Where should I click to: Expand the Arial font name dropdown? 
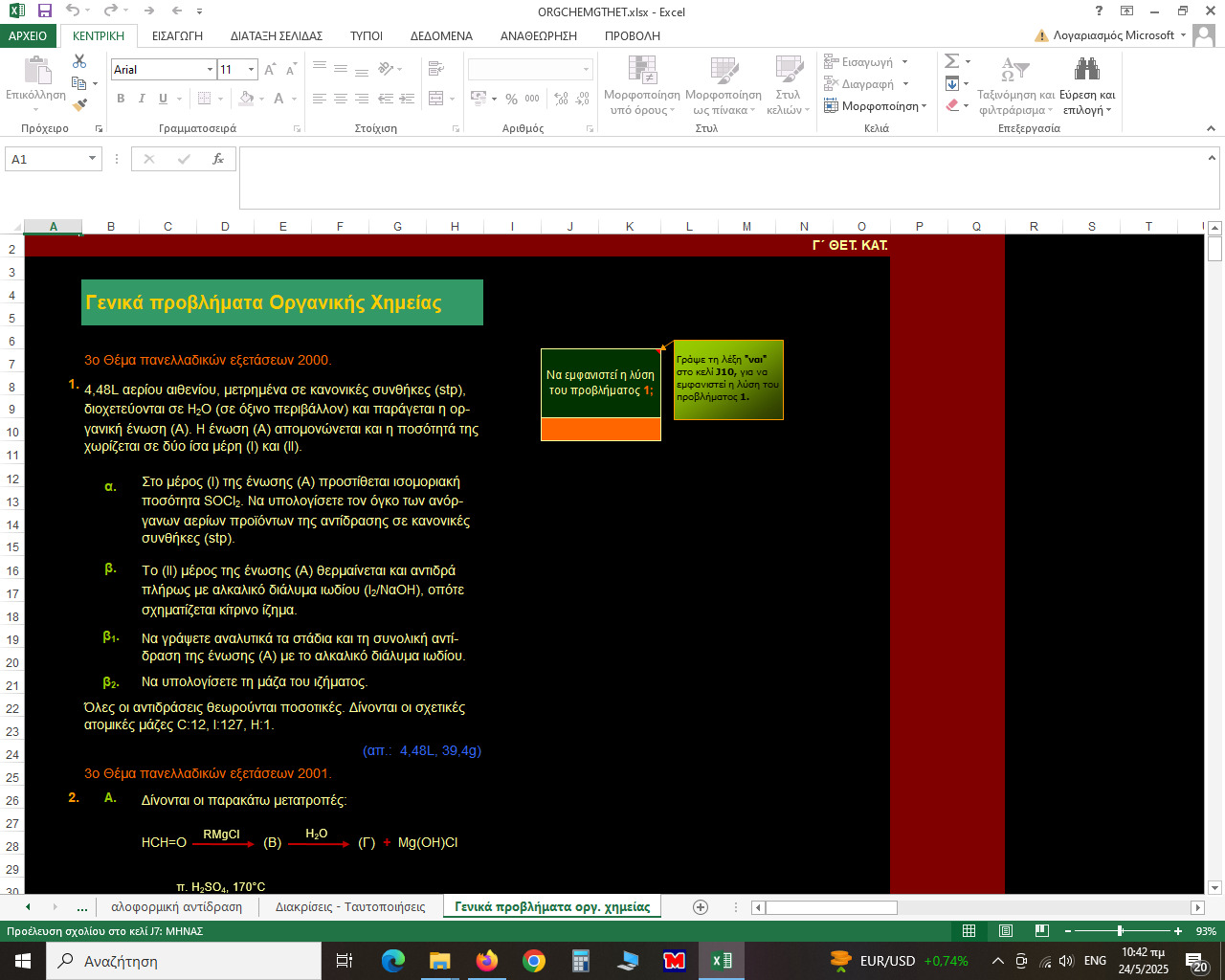coord(210,70)
